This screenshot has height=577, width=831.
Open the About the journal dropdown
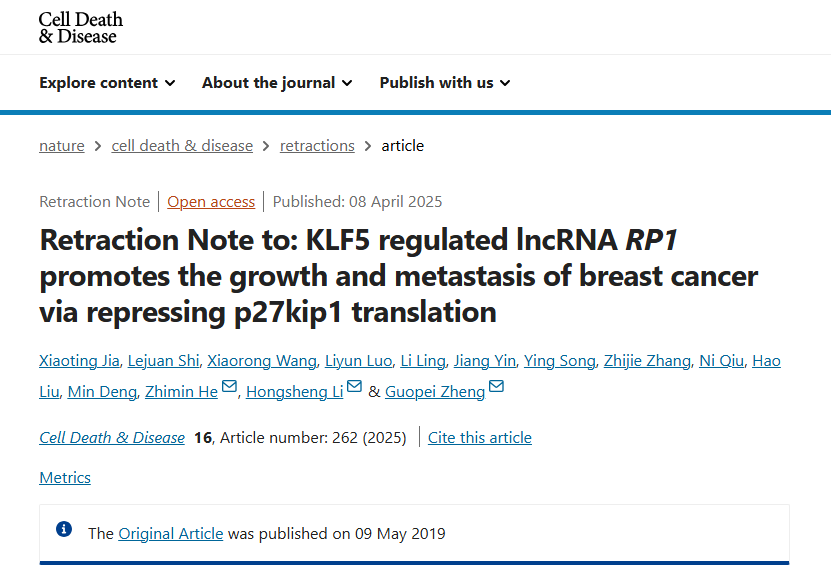tap(277, 83)
